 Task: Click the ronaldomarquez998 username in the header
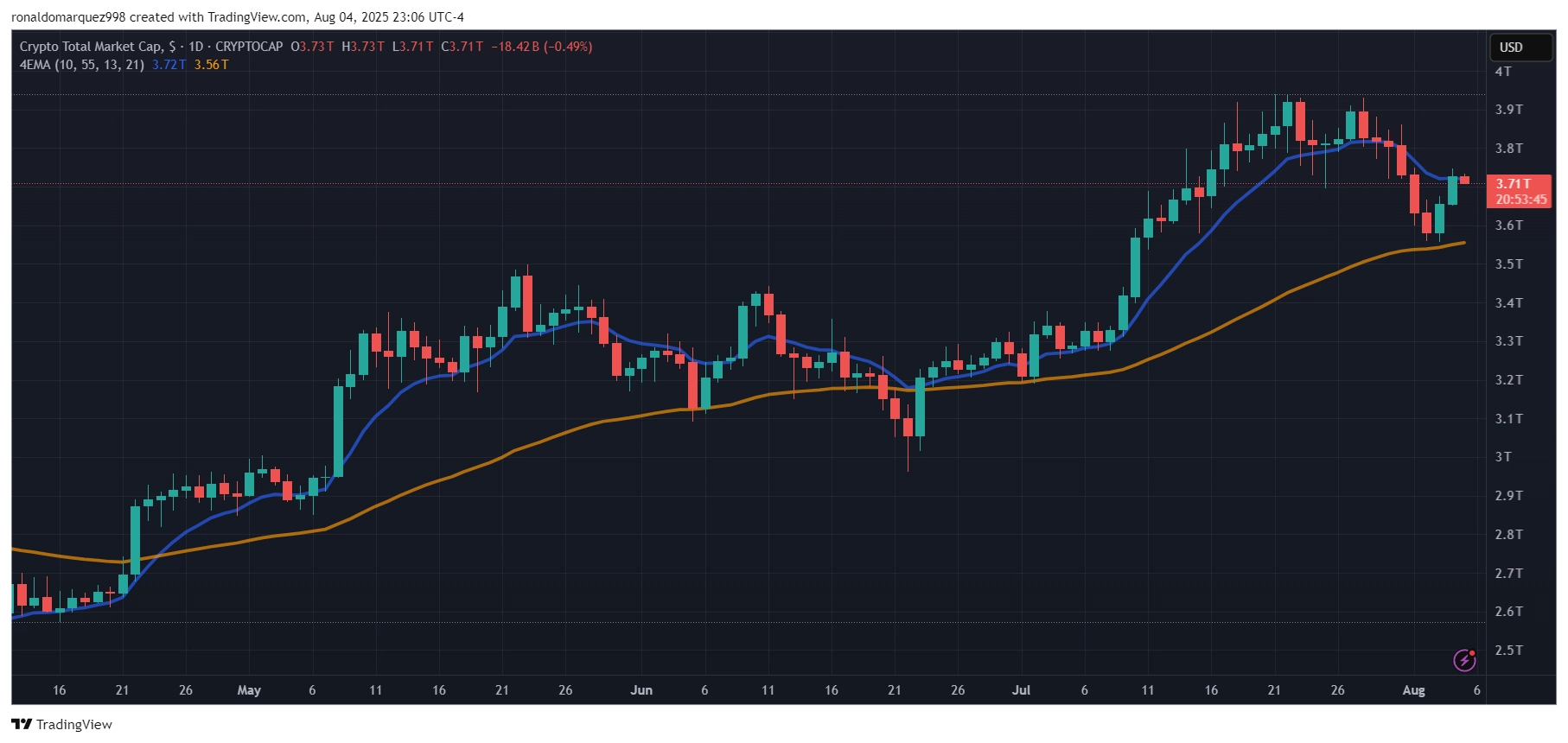coord(68,17)
